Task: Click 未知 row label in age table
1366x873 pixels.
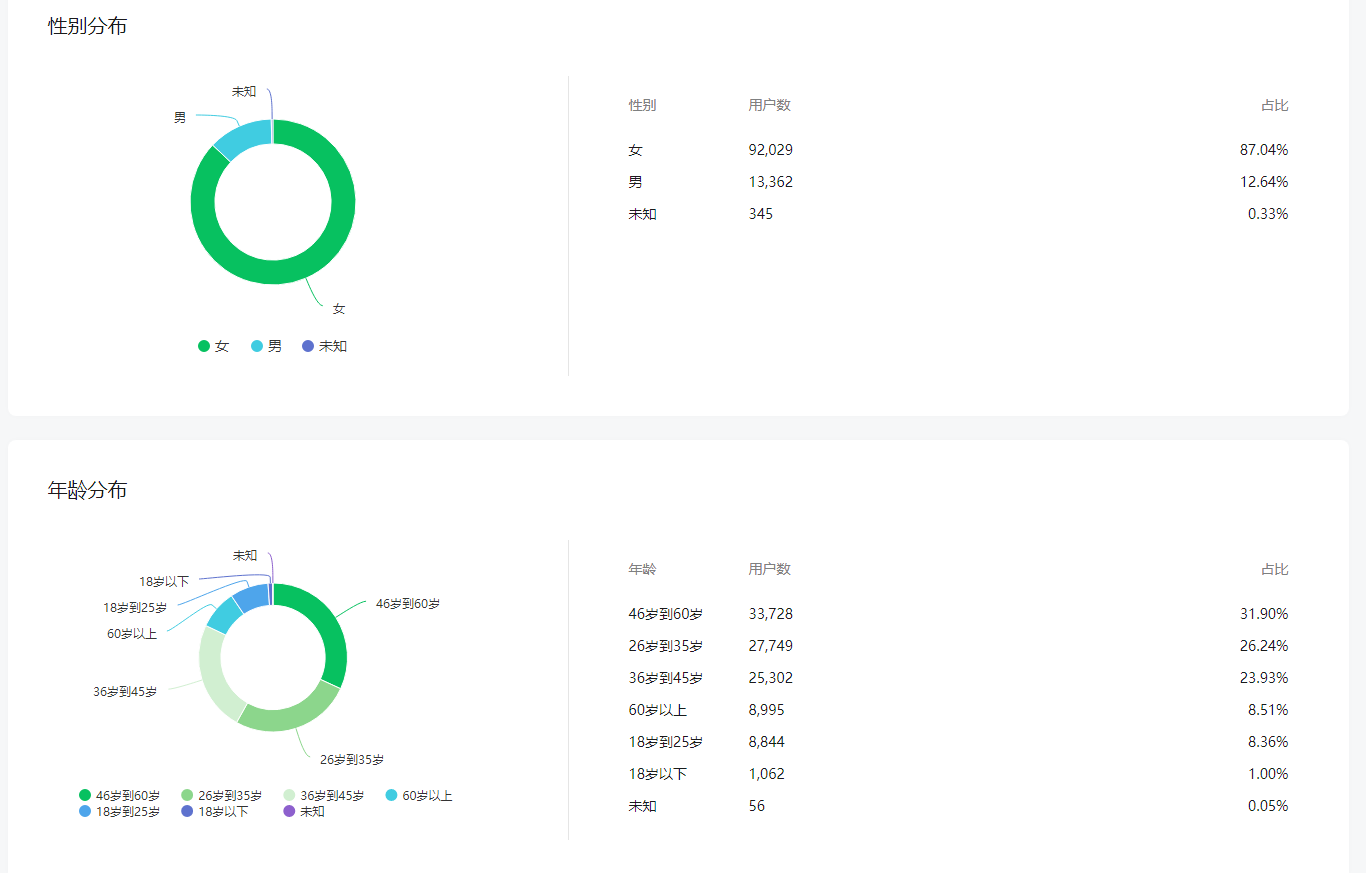Action: coord(642,806)
